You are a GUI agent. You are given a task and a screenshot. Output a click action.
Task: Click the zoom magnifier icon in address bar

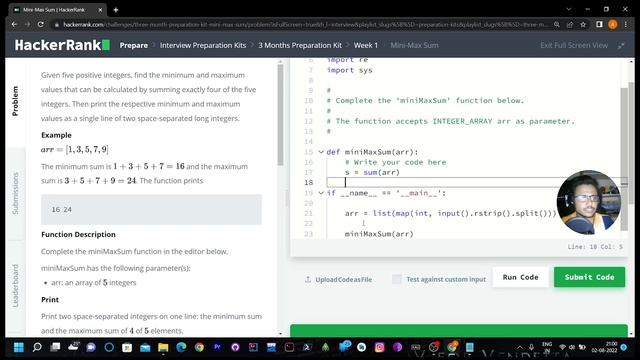pos(557,24)
